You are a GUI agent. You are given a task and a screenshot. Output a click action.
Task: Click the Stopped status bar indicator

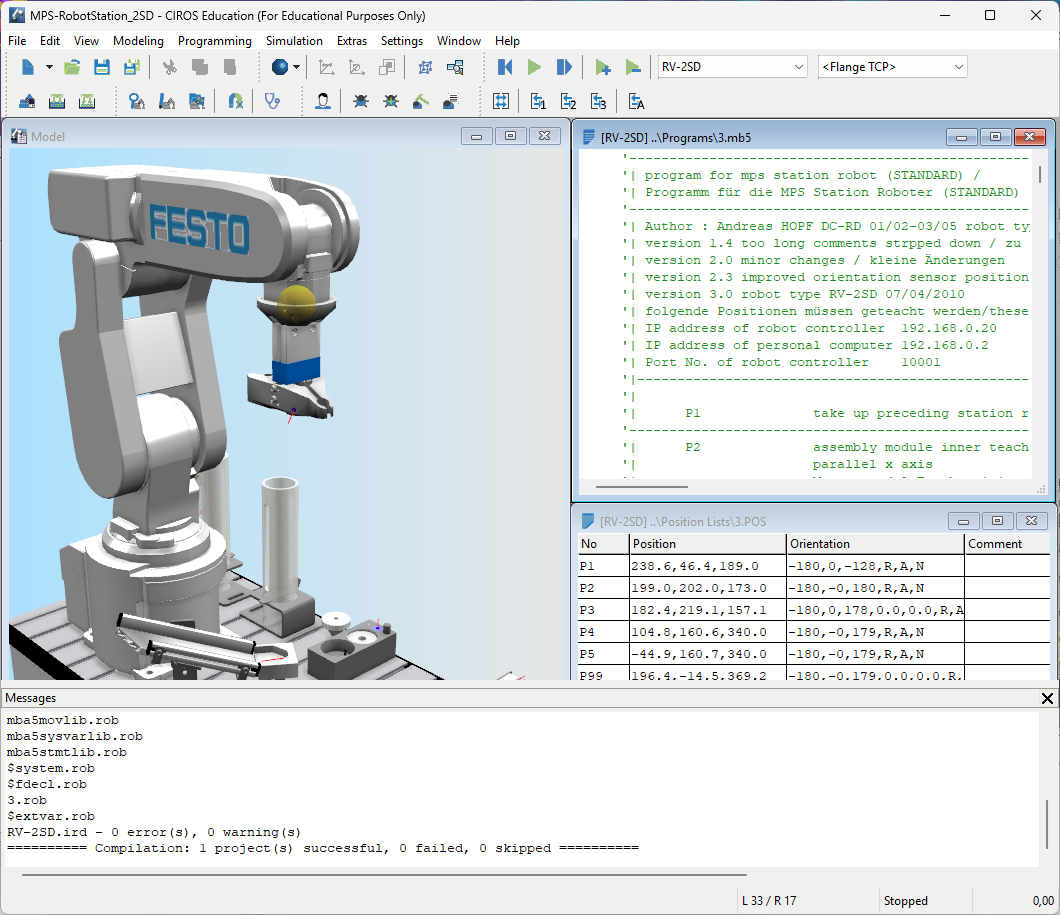pyautogui.click(x=905, y=901)
